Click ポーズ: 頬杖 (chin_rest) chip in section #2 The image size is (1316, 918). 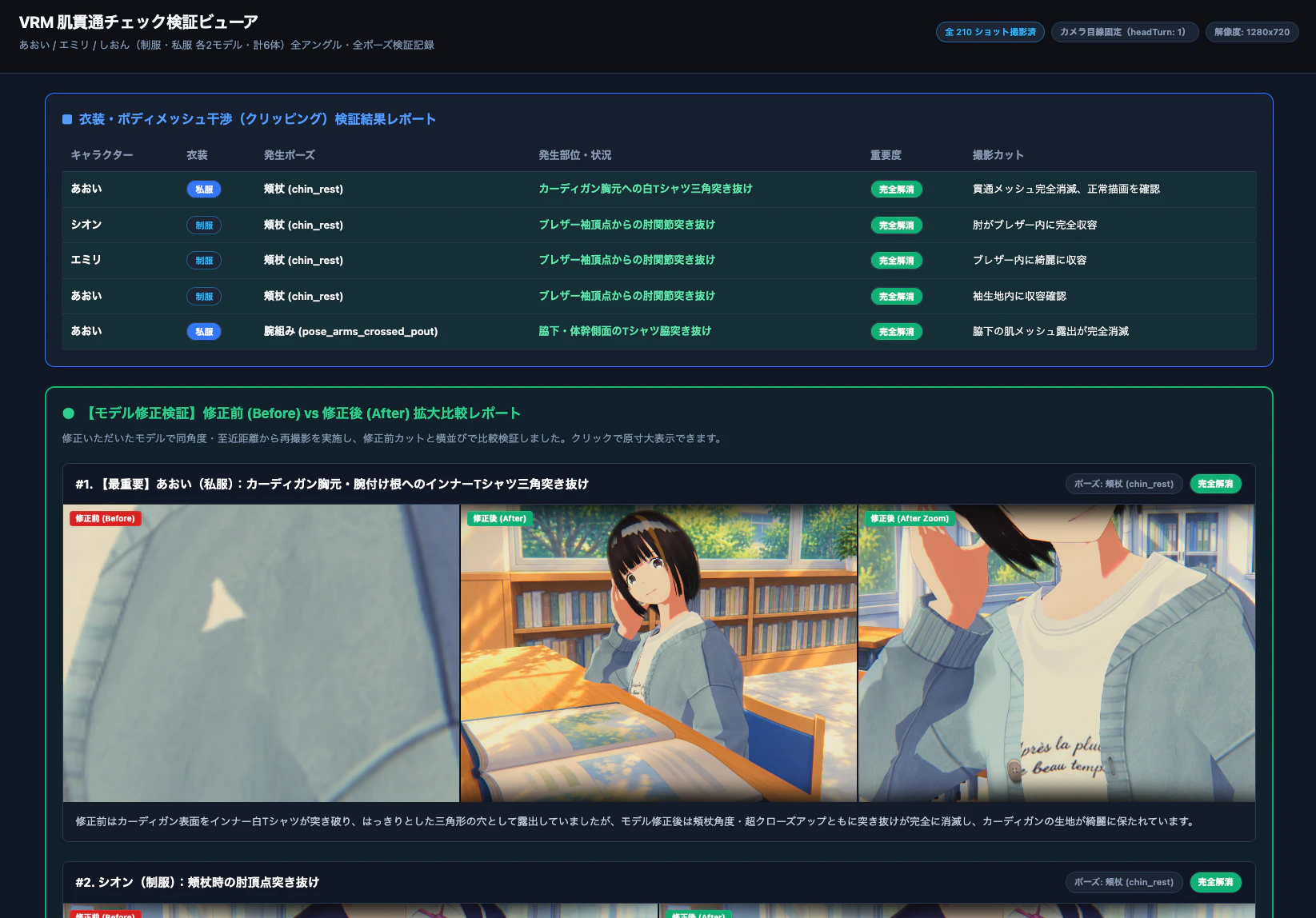click(1123, 882)
